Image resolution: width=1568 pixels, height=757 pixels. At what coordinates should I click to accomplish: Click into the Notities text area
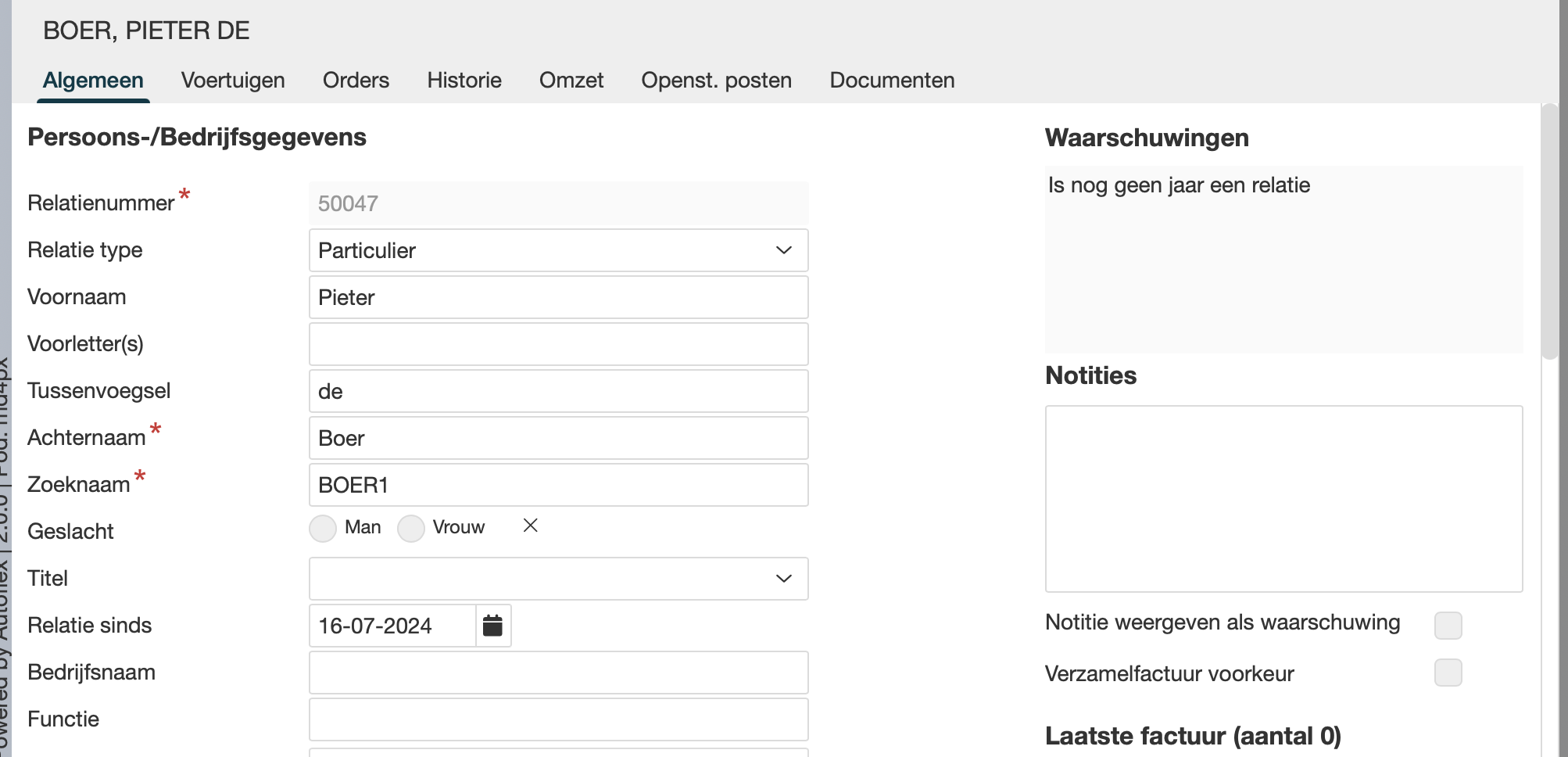pos(1283,499)
